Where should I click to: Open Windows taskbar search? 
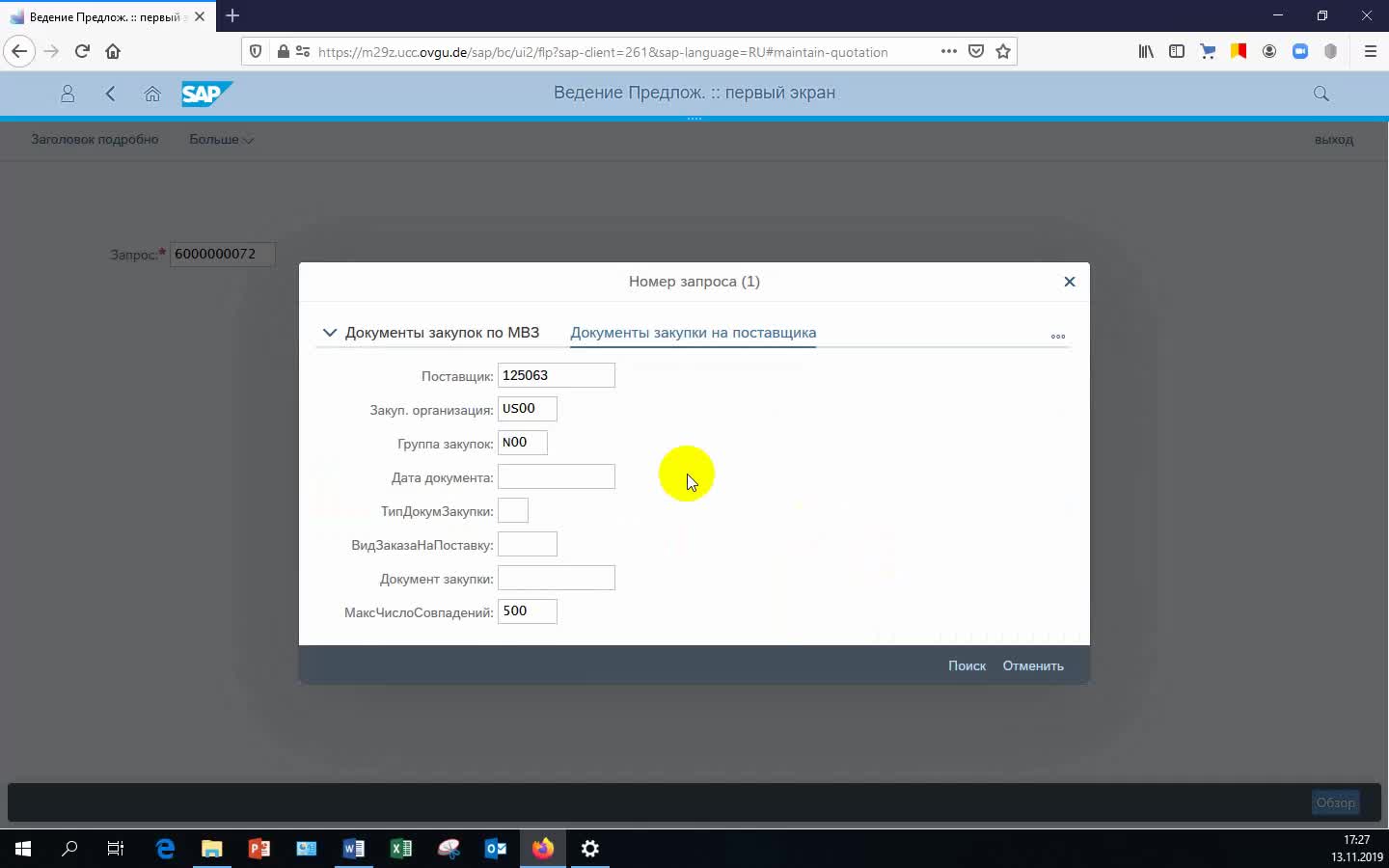[x=69, y=849]
